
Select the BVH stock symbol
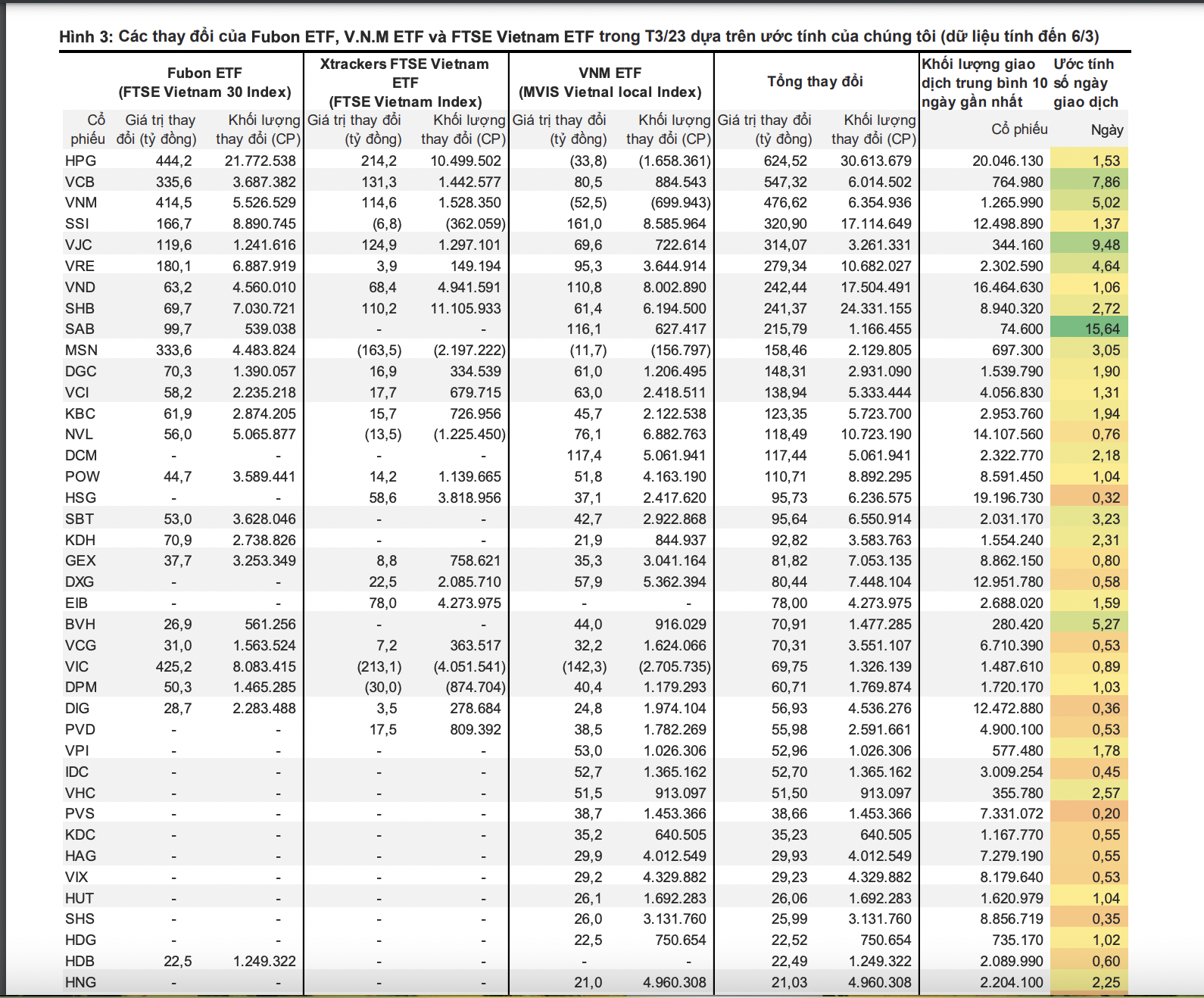pyautogui.click(x=80, y=624)
